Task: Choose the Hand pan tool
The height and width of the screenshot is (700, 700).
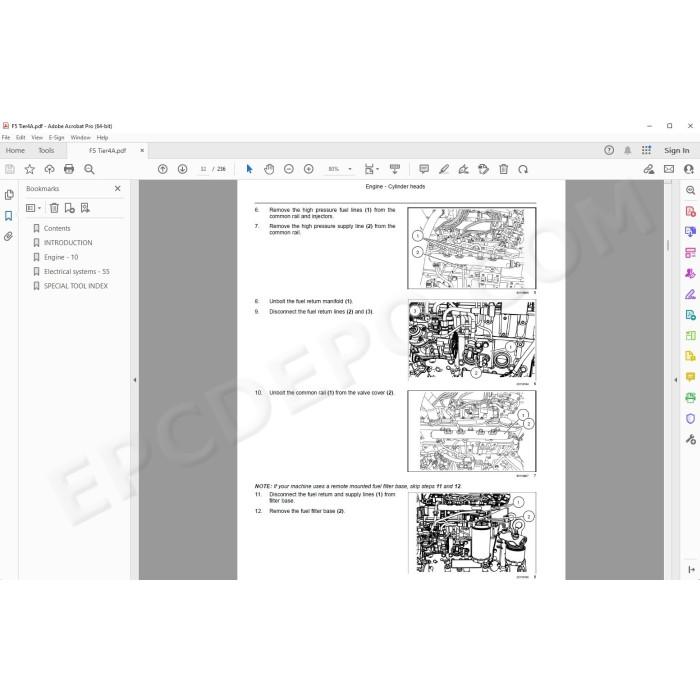Action: (x=269, y=169)
